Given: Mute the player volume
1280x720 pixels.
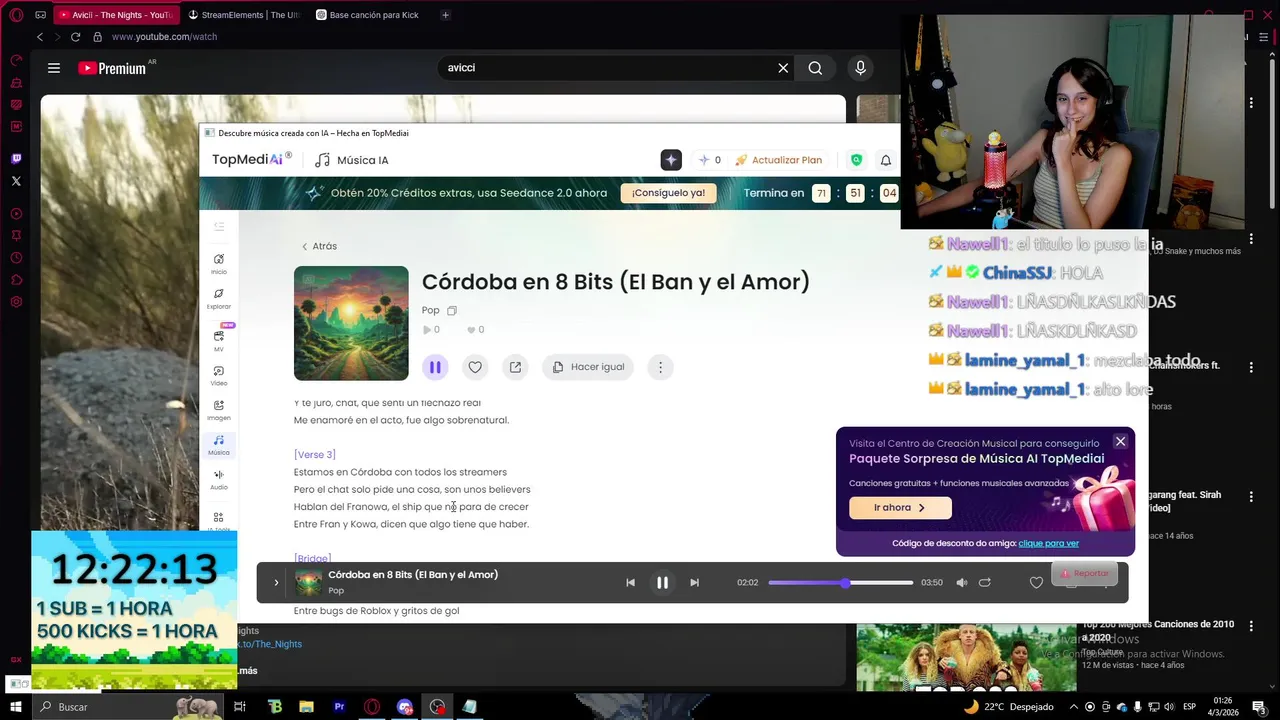Looking at the screenshot, I should point(962,582).
